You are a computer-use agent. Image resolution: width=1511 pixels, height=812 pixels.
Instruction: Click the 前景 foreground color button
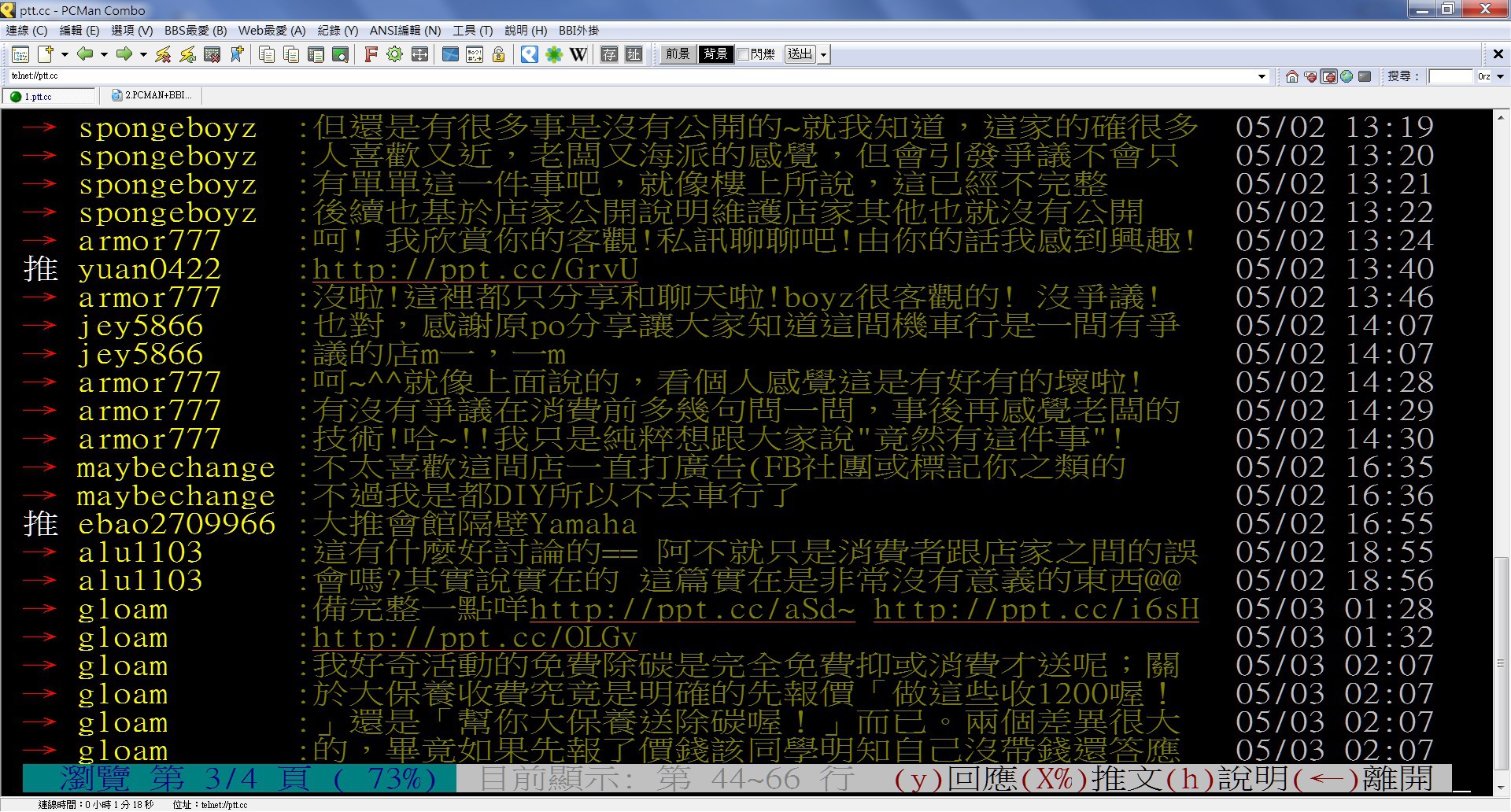click(678, 54)
